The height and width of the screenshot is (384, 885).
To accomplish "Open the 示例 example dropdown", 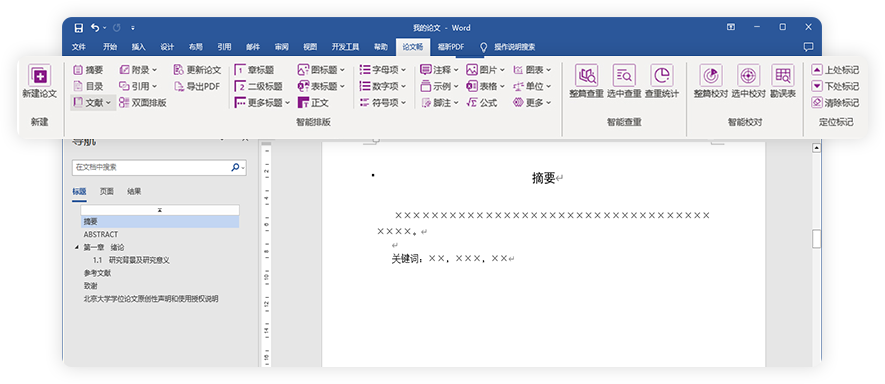I will tap(440, 86).
